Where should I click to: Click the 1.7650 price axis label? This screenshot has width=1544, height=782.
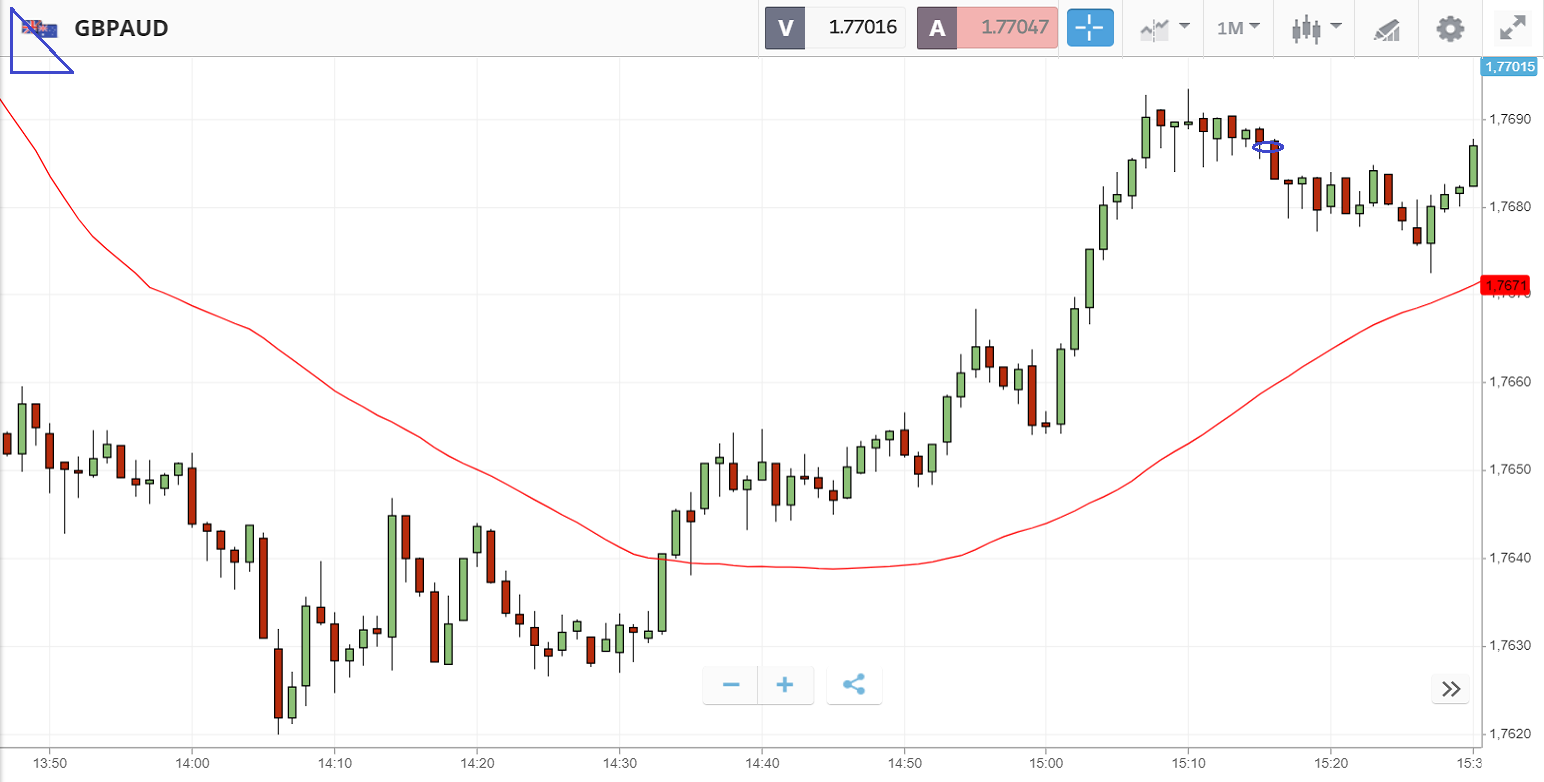[1508, 470]
